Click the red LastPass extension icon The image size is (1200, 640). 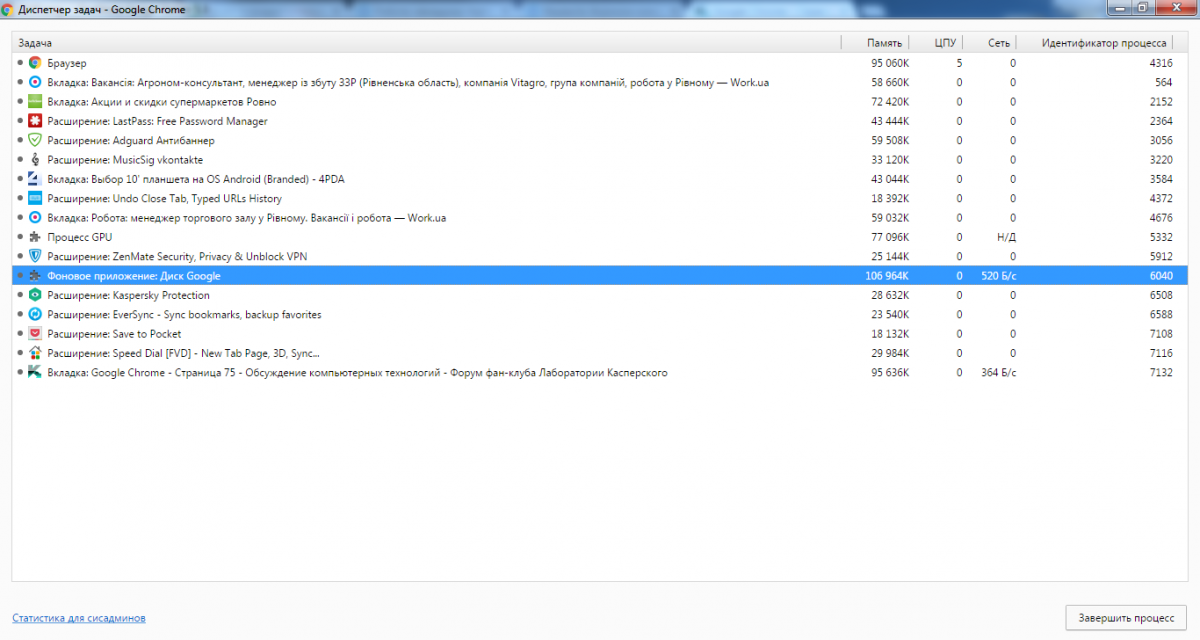click(x=34, y=121)
